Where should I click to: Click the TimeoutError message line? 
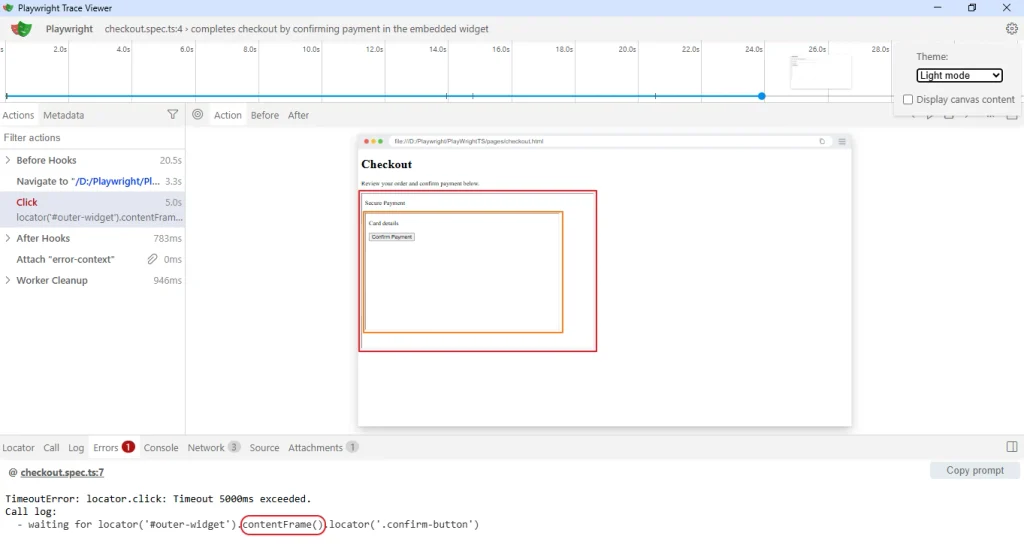158,499
